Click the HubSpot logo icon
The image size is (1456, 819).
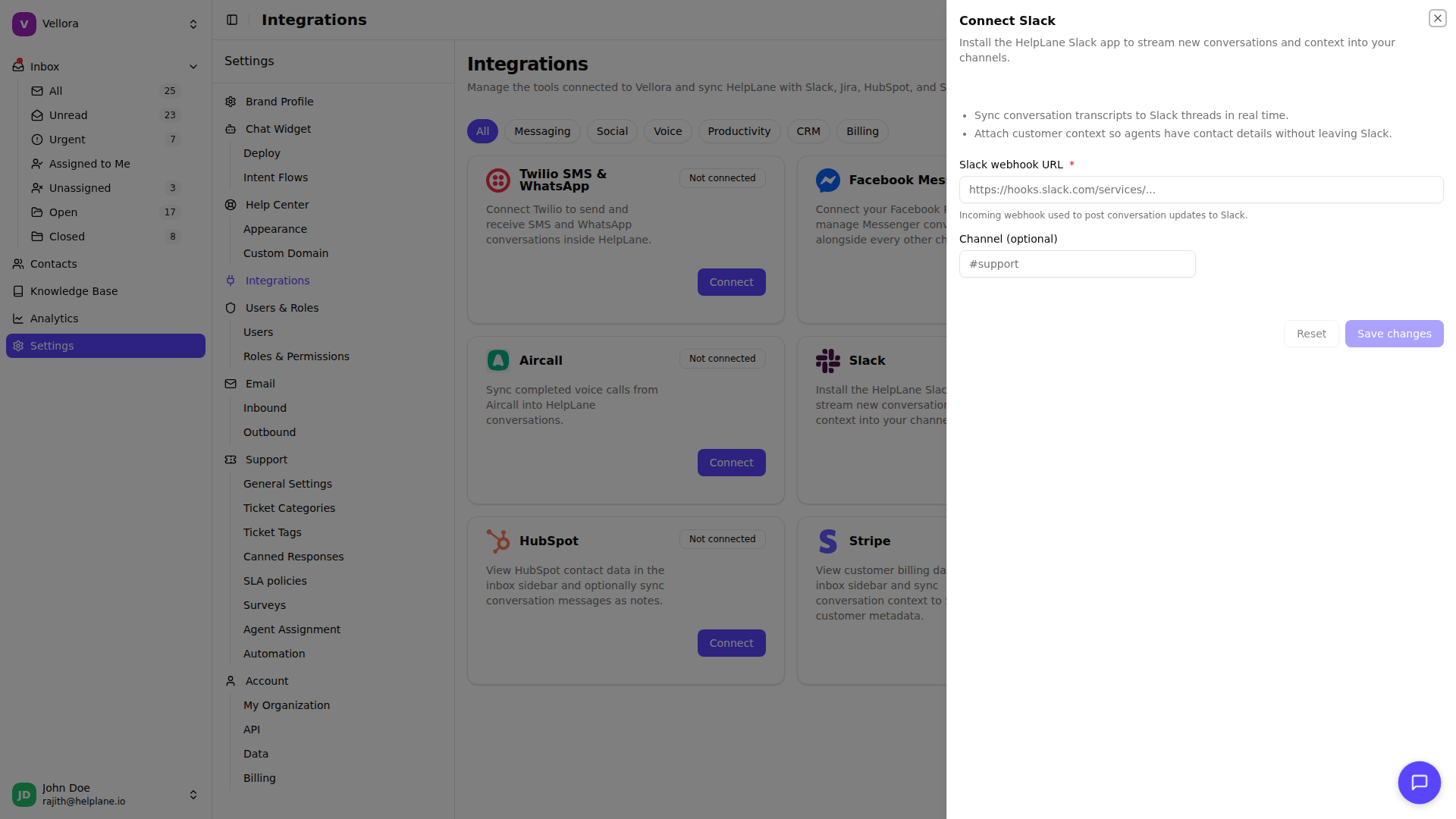tap(498, 541)
